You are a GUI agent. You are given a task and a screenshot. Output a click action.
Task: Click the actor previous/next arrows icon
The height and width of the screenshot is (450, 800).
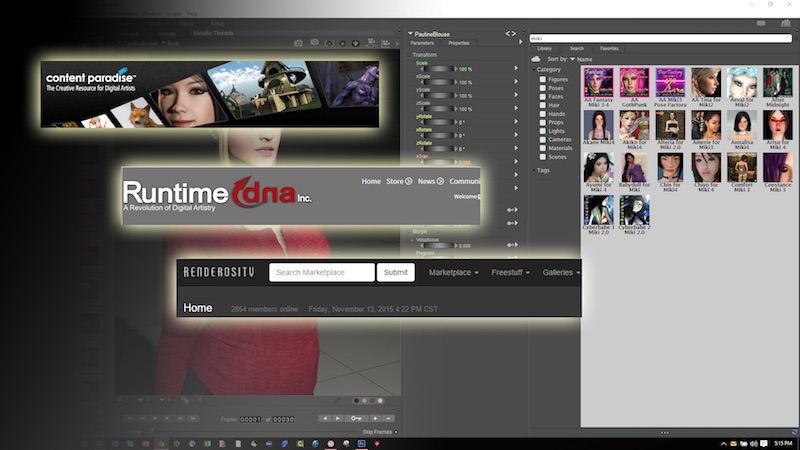pos(510,34)
